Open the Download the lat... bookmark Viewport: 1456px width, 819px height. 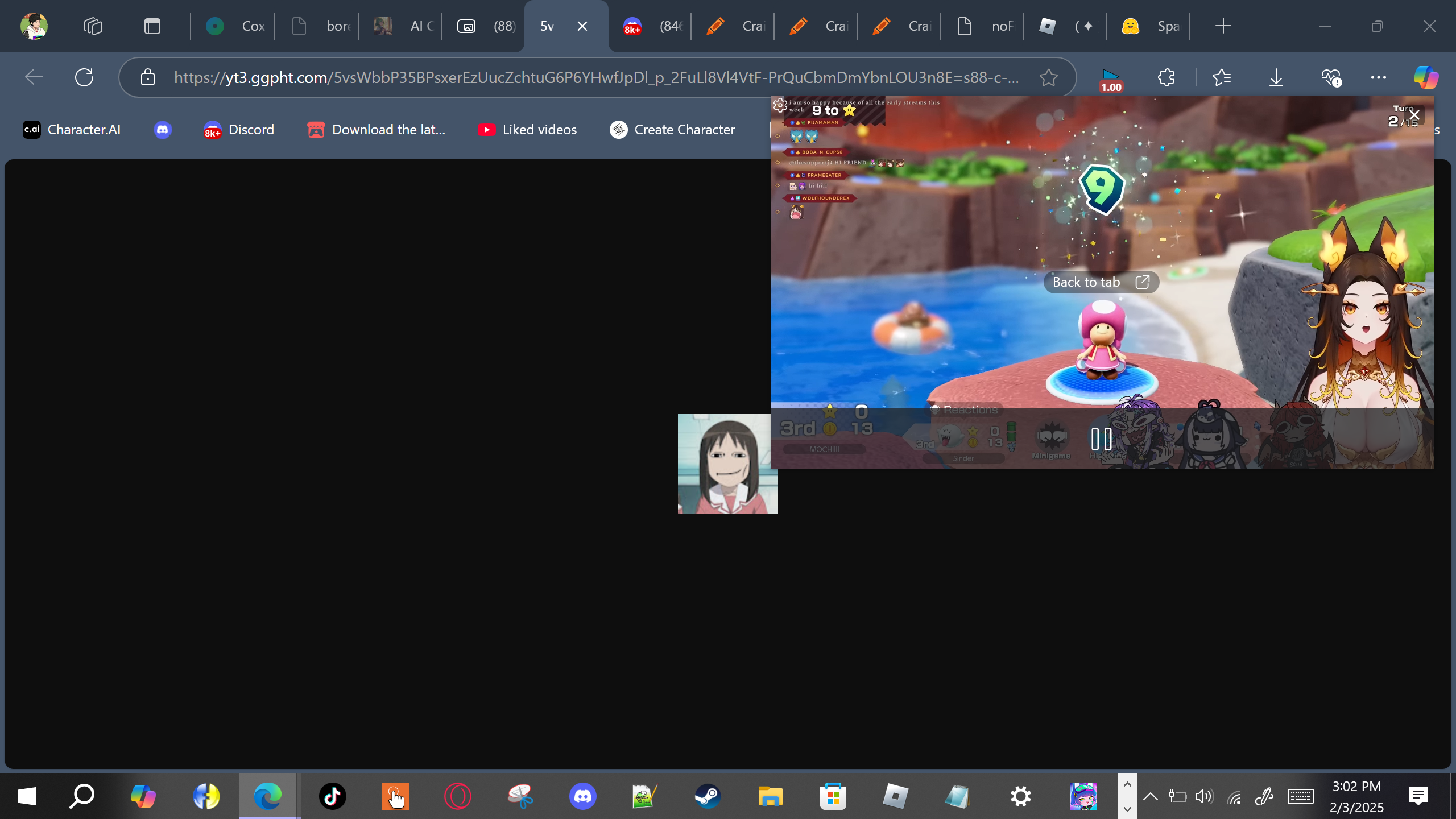click(x=377, y=130)
